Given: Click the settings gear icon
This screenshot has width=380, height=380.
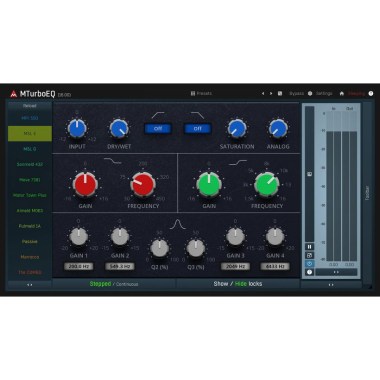Looking at the screenshot, I should 310,94.
